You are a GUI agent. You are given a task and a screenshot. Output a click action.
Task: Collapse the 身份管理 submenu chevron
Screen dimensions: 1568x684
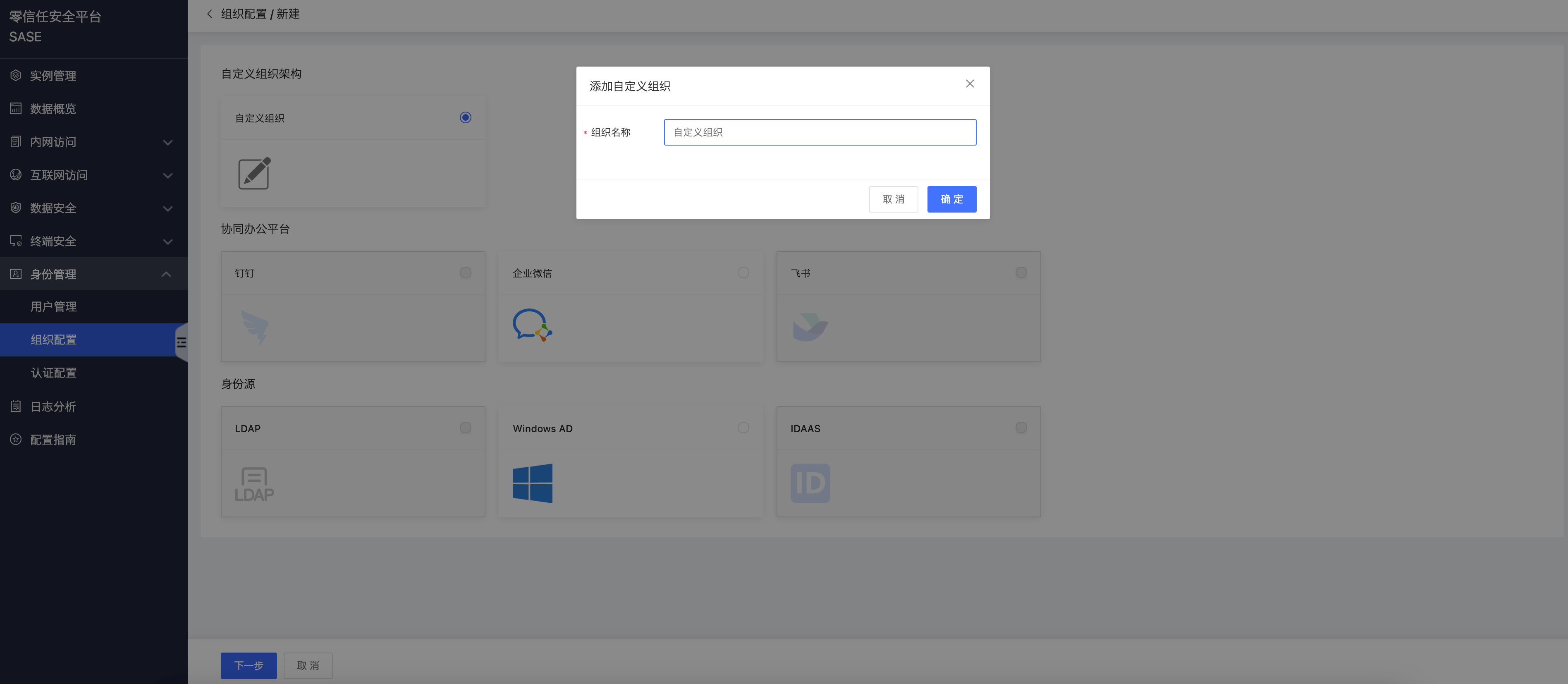pyautogui.click(x=166, y=274)
